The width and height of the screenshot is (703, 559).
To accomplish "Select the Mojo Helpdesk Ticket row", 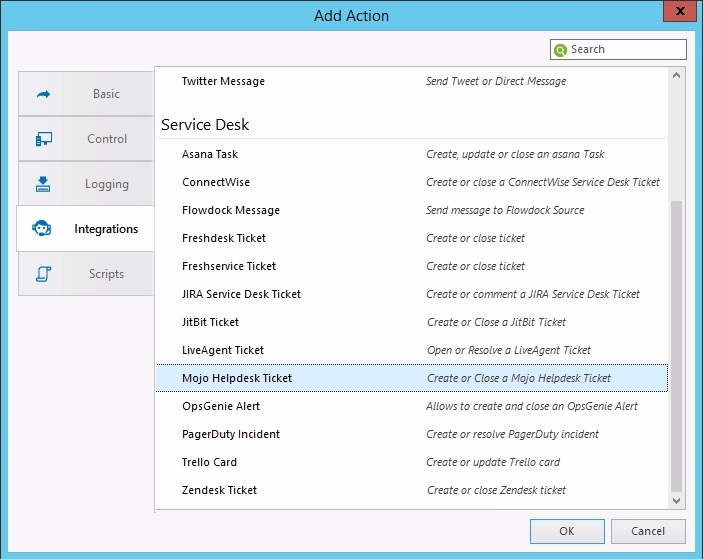I will point(412,378).
